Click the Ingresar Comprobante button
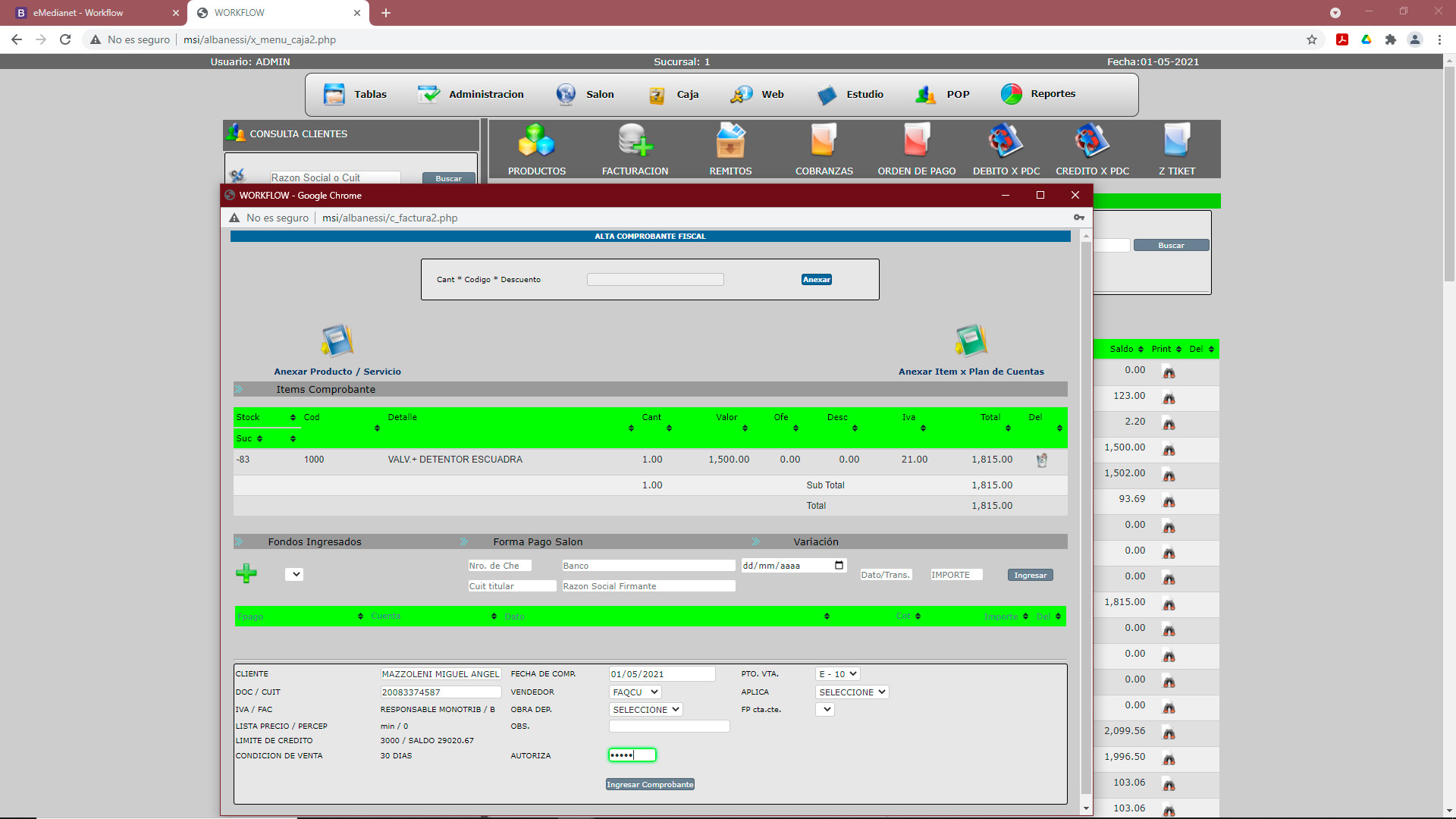This screenshot has height=819, width=1456. tap(650, 785)
